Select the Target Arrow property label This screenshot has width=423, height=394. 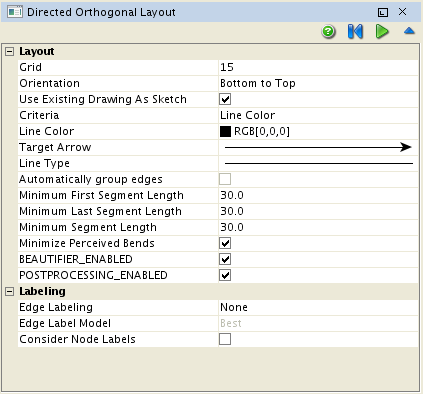(55, 147)
